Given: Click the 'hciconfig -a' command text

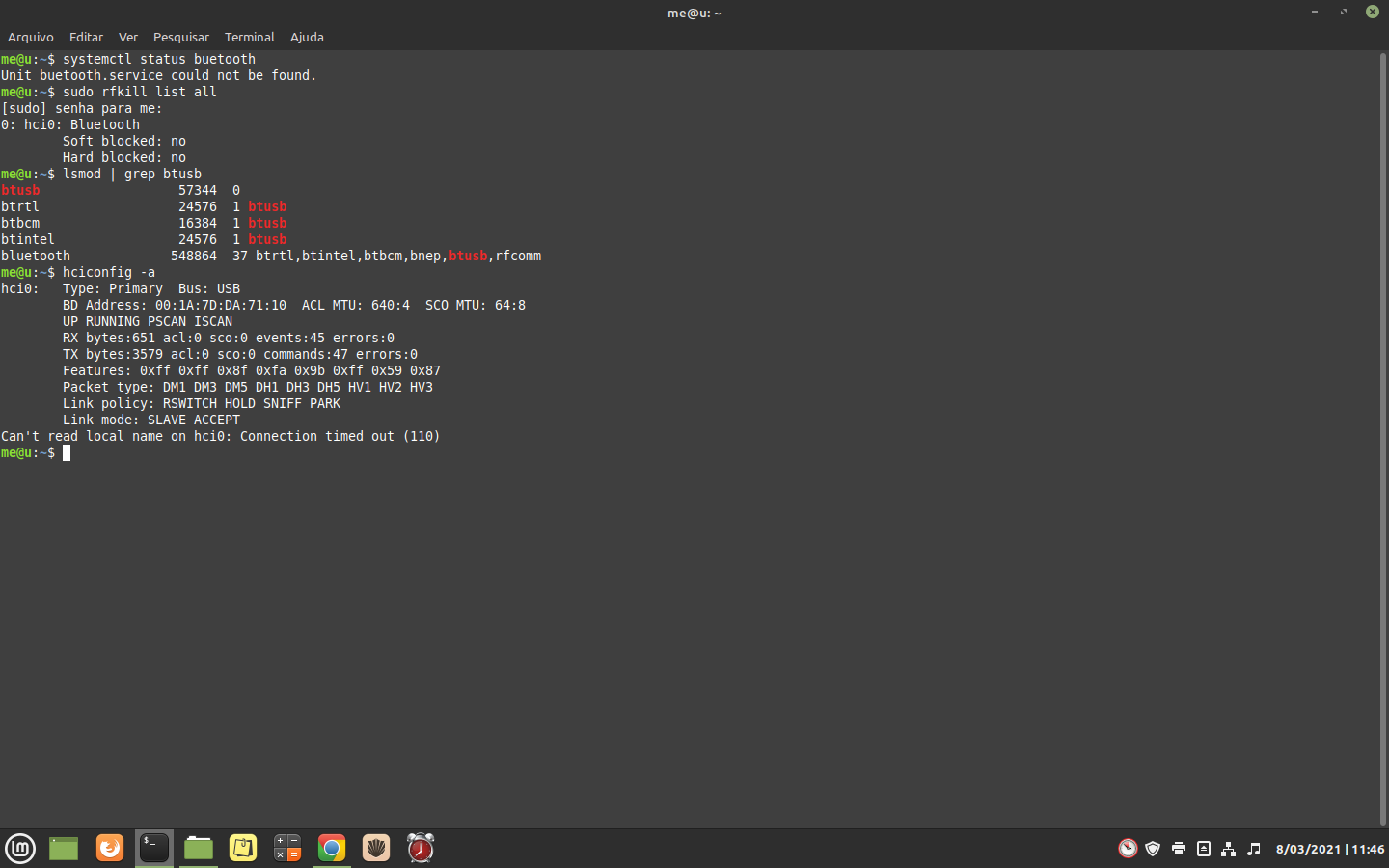Looking at the screenshot, I should click(109, 272).
